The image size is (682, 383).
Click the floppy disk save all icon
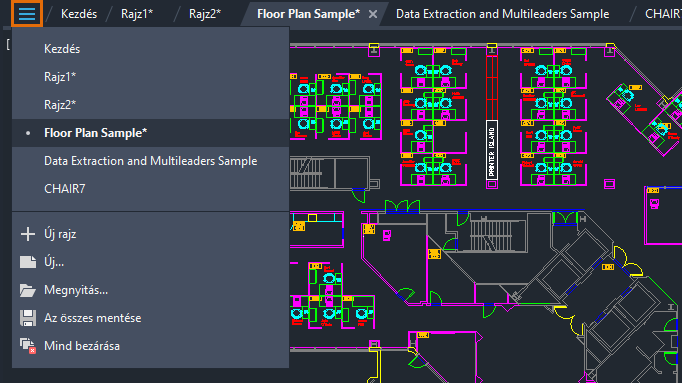point(28,318)
